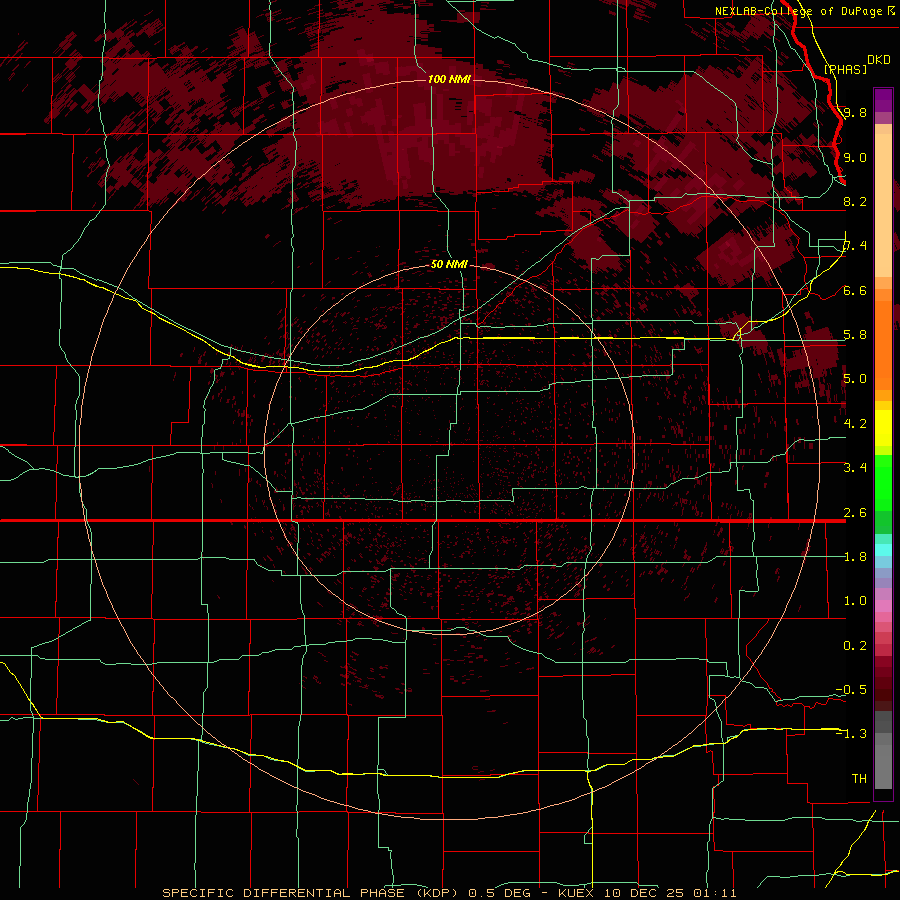Click the -0.5 scale value
The image size is (900, 900).
[x=851, y=689]
